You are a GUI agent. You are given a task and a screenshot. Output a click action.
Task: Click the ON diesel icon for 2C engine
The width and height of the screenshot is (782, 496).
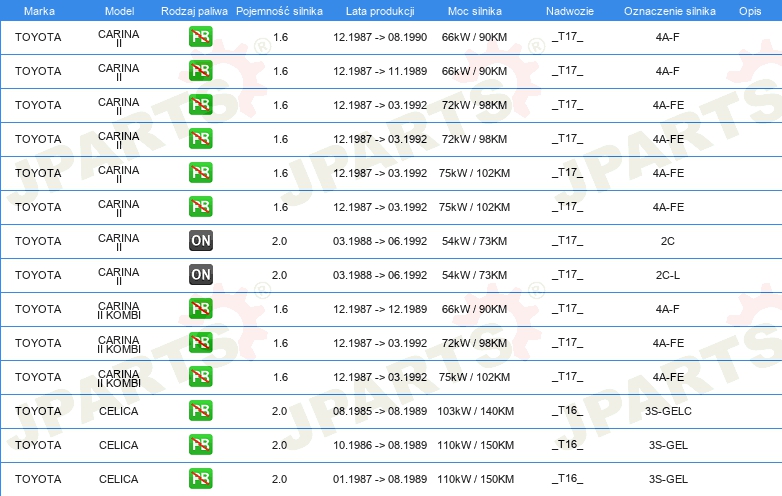[200, 240]
